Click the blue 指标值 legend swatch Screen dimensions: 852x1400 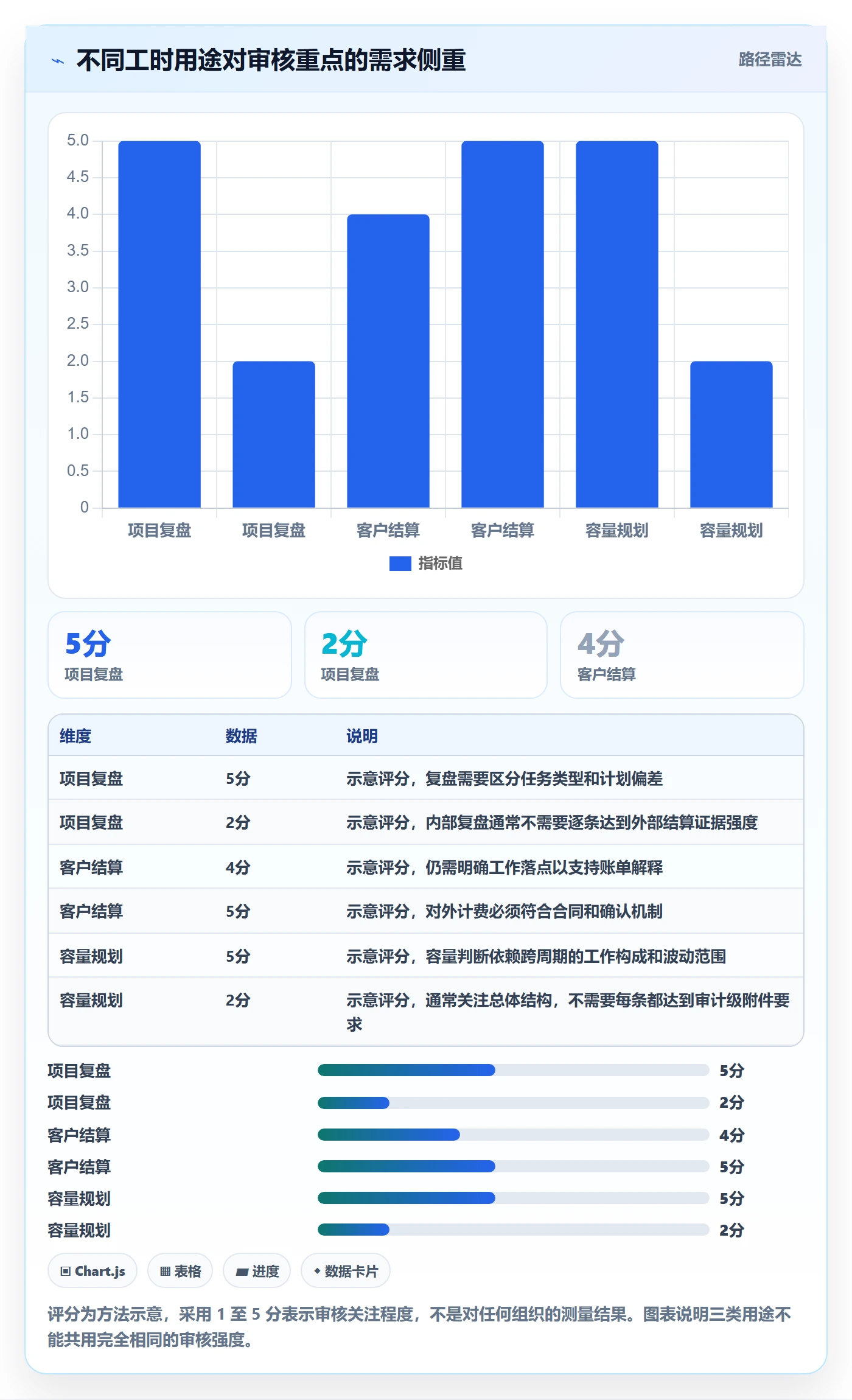coord(400,564)
